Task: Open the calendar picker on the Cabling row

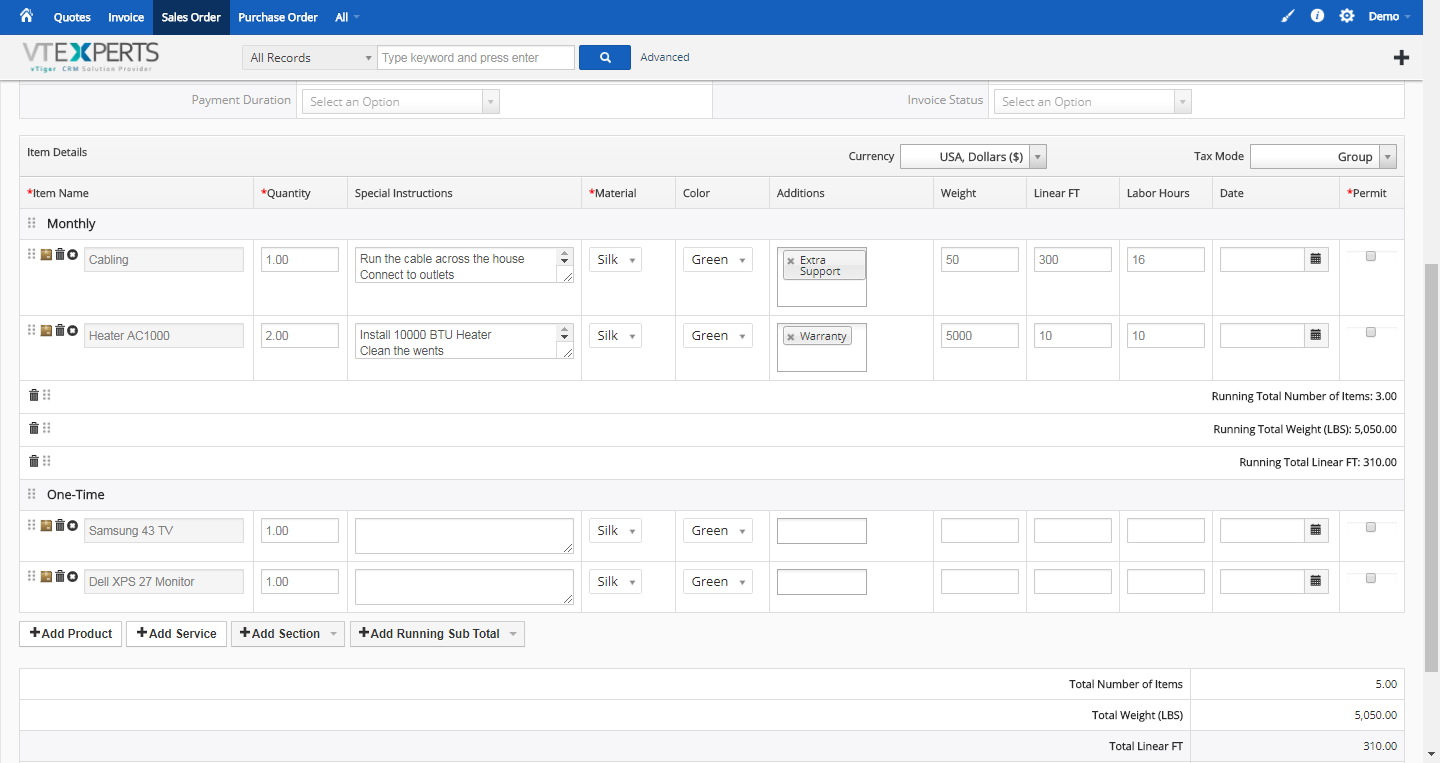Action: 1316,258
